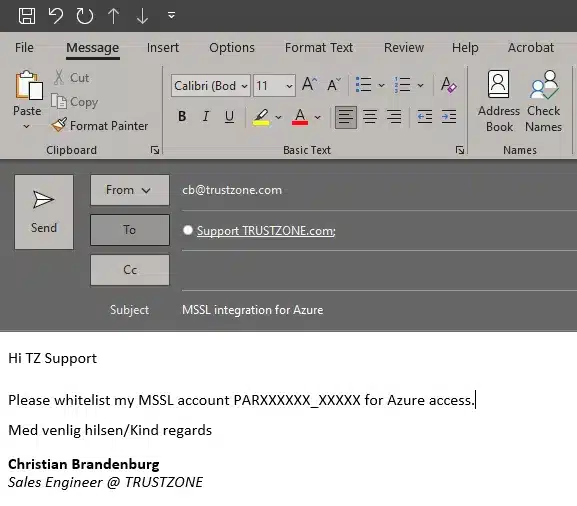Clear all formatting
Screen dimensions: 577x506
pos(449,85)
